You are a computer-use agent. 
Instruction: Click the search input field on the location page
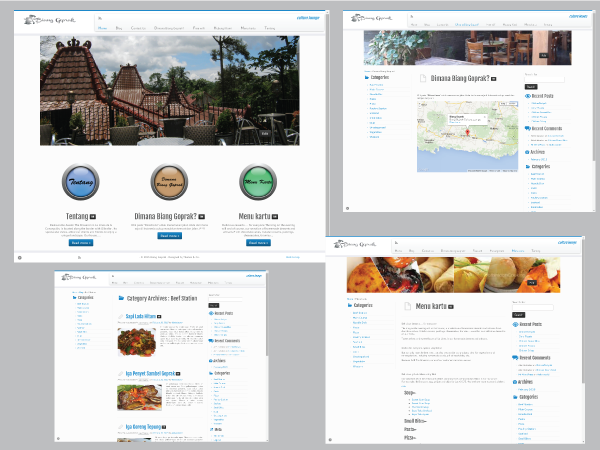pos(544,80)
